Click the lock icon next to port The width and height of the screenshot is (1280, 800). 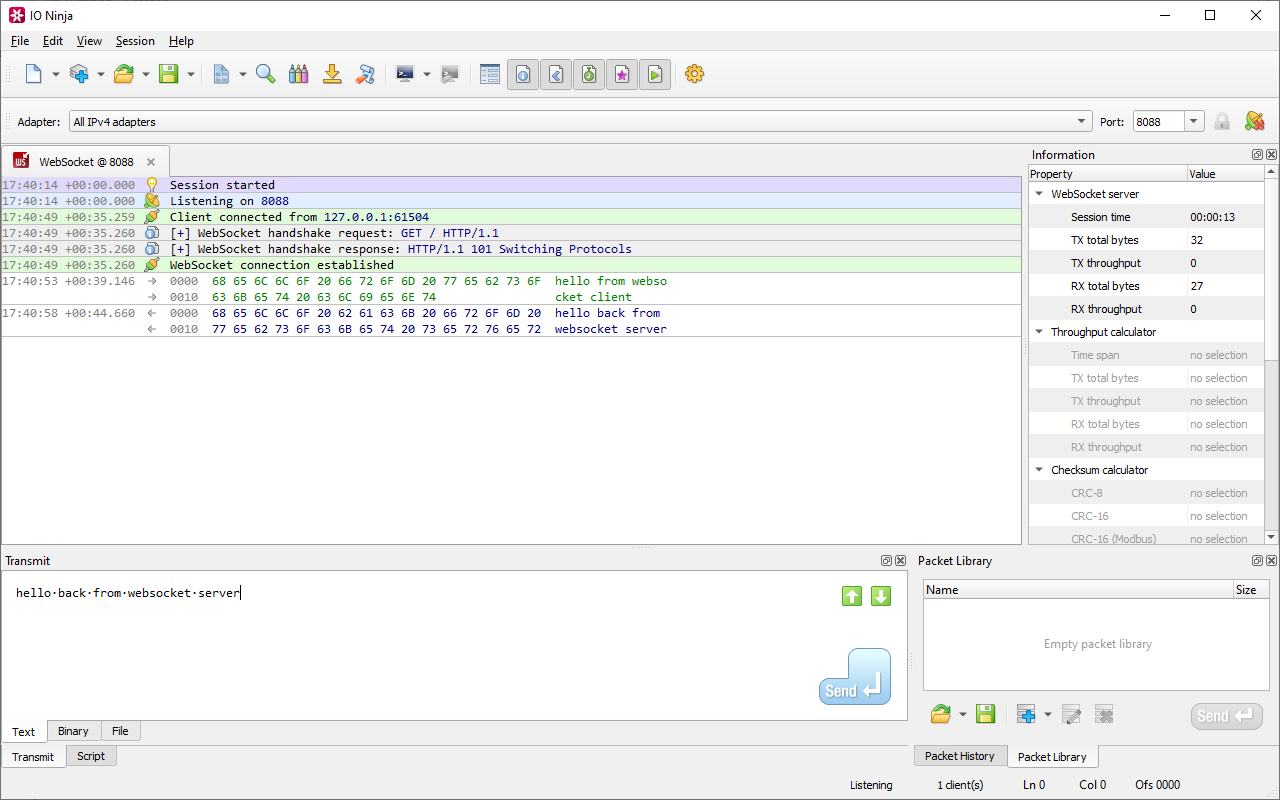click(x=1222, y=121)
